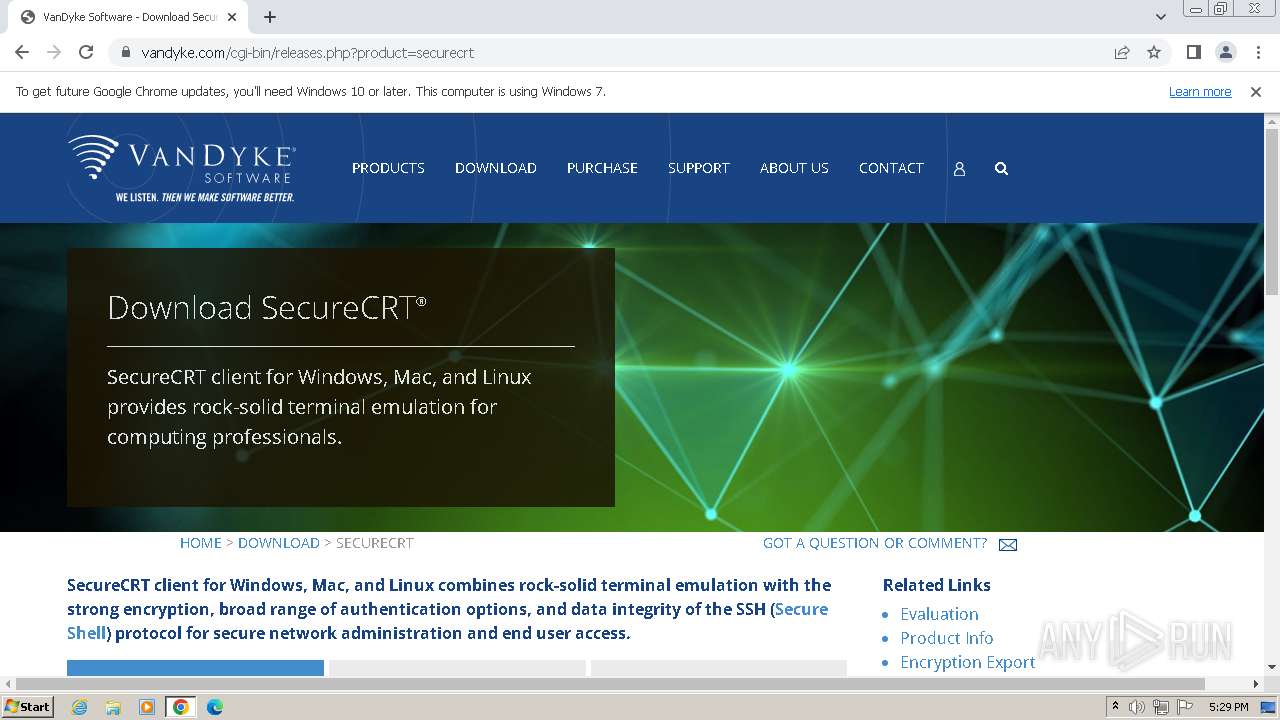Open the Learn more link
The image size is (1280, 720).
[x=1200, y=91]
